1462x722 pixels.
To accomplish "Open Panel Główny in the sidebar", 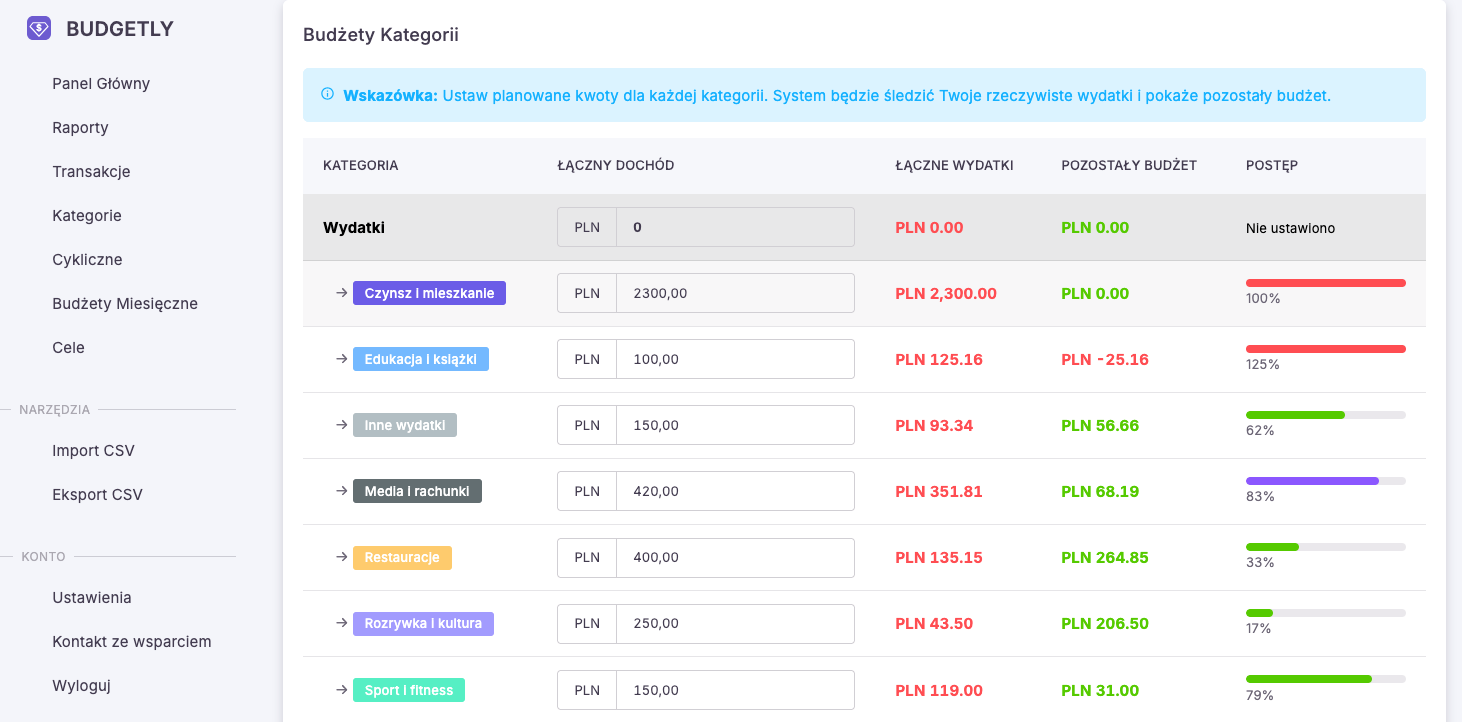I will pyautogui.click(x=101, y=83).
